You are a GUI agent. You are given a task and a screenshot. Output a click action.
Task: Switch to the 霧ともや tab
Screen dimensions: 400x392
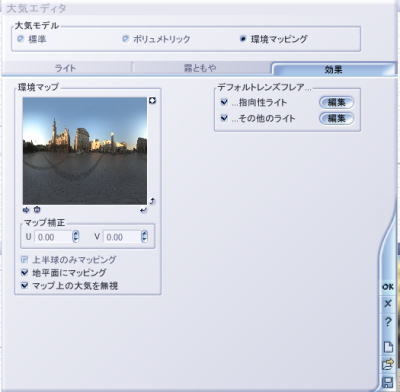click(x=200, y=68)
